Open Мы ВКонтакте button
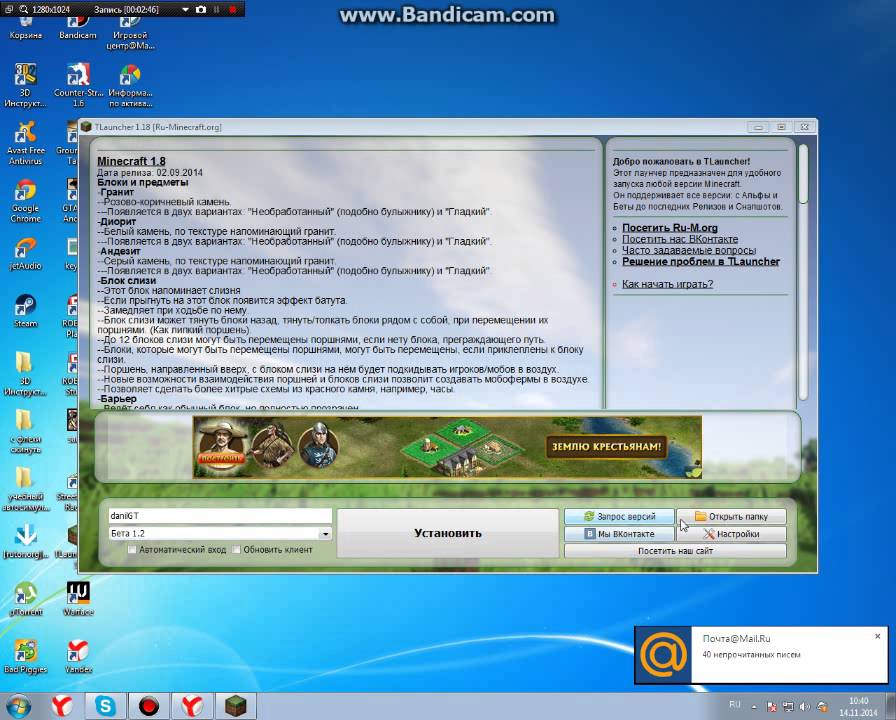Screen dimensions: 896x720 click(619, 534)
